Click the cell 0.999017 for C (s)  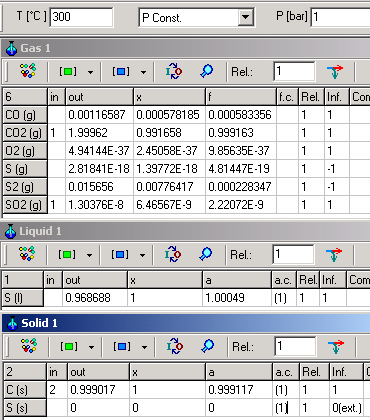(99, 389)
